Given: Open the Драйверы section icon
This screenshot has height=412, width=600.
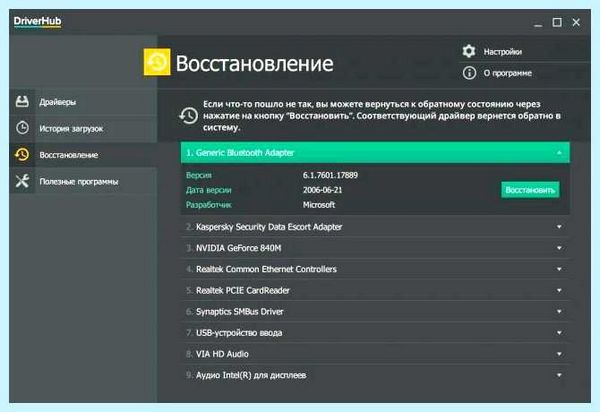Looking at the screenshot, I should pos(22,102).
